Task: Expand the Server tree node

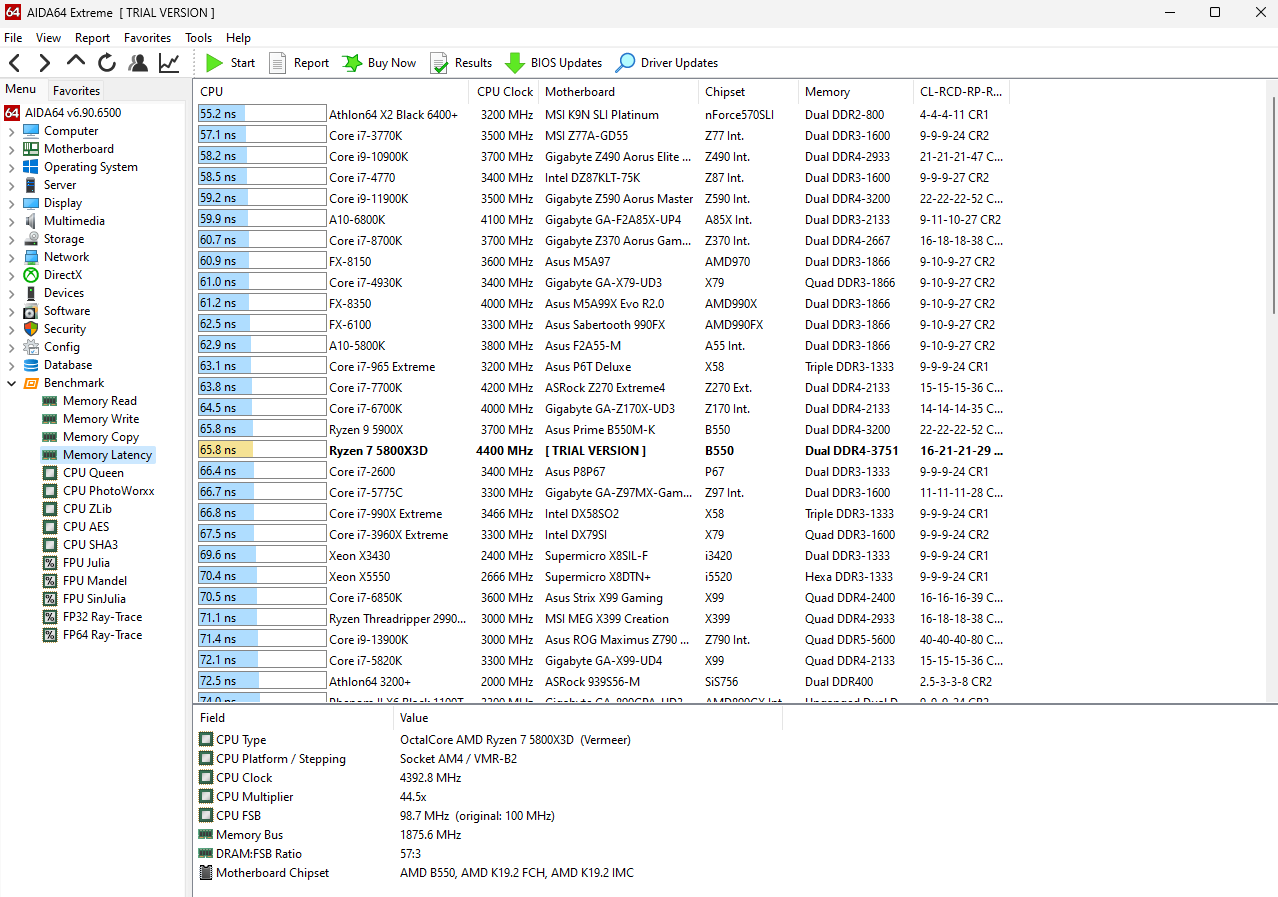Action: click(x=12, y=185)
